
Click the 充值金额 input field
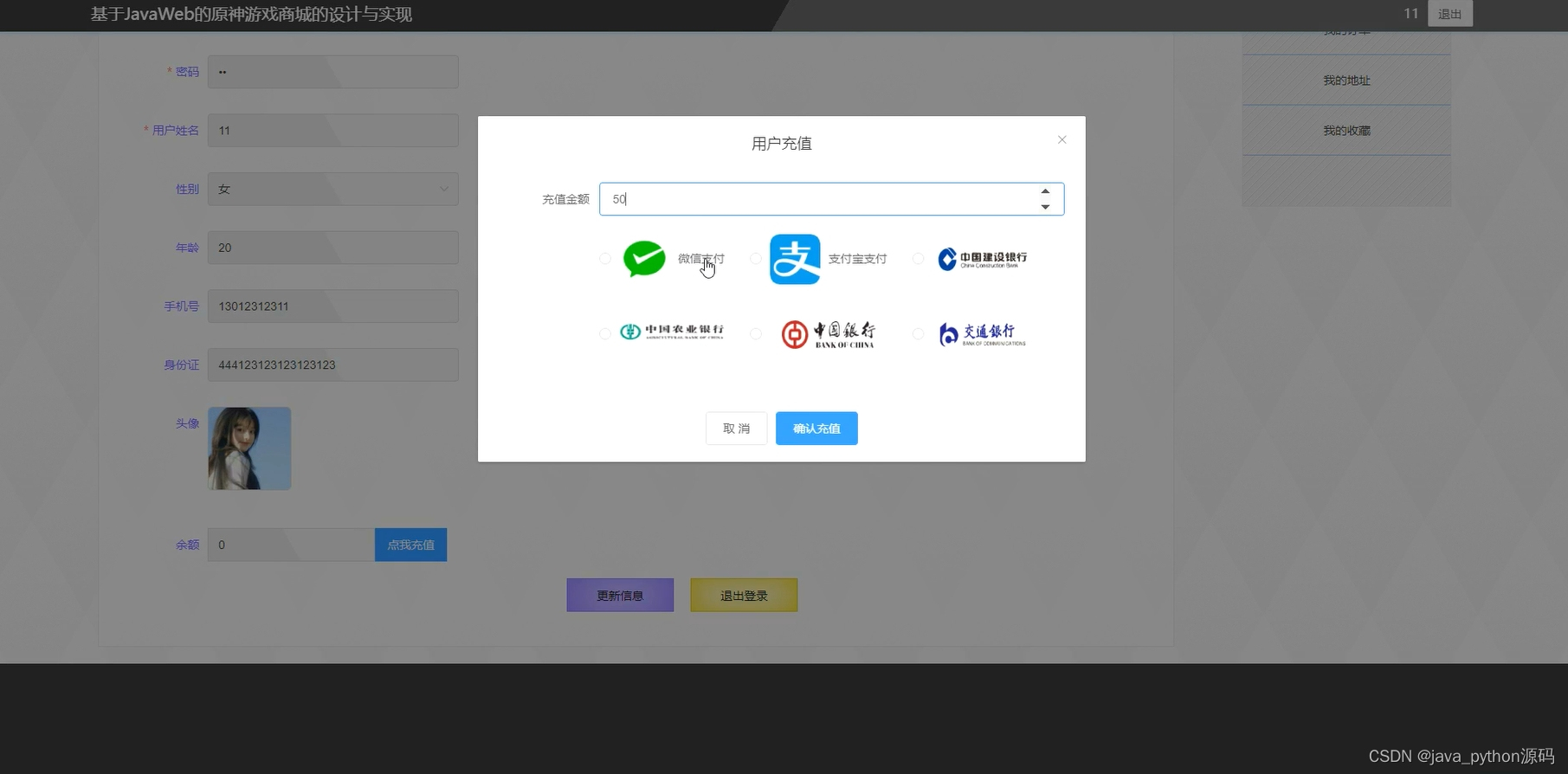point(831,199)
